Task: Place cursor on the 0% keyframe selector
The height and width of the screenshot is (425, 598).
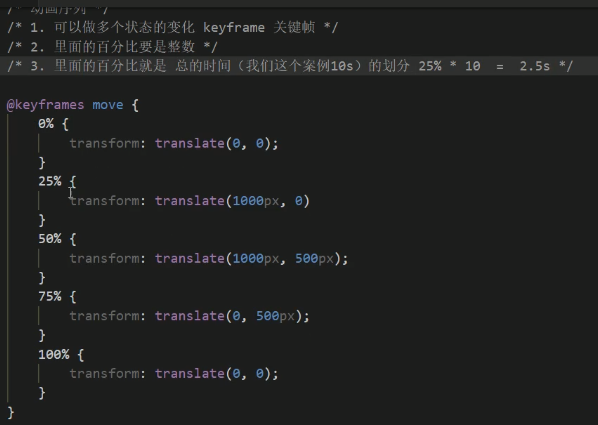Action: point(46,124)
